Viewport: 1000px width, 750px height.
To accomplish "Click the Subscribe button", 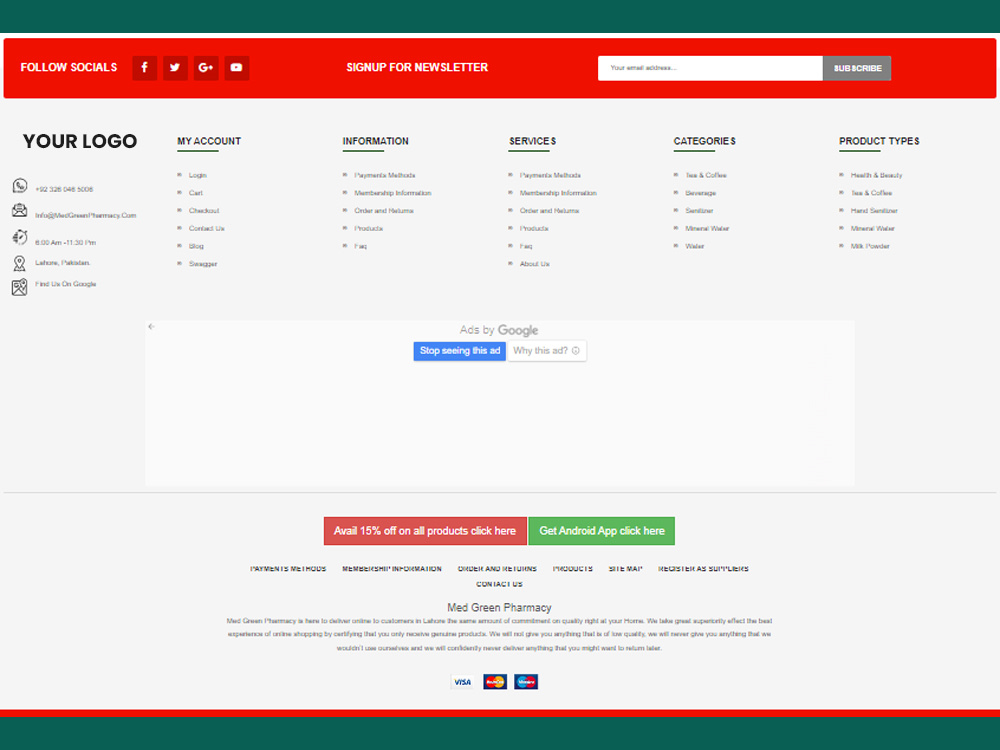I will [x=857, y=68].
